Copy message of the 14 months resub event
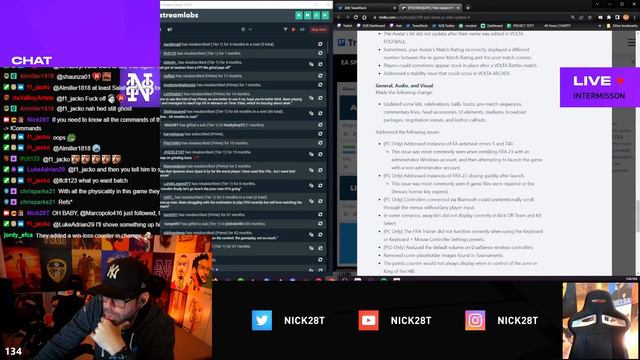The image size is (640, 360). coord(311,98)
